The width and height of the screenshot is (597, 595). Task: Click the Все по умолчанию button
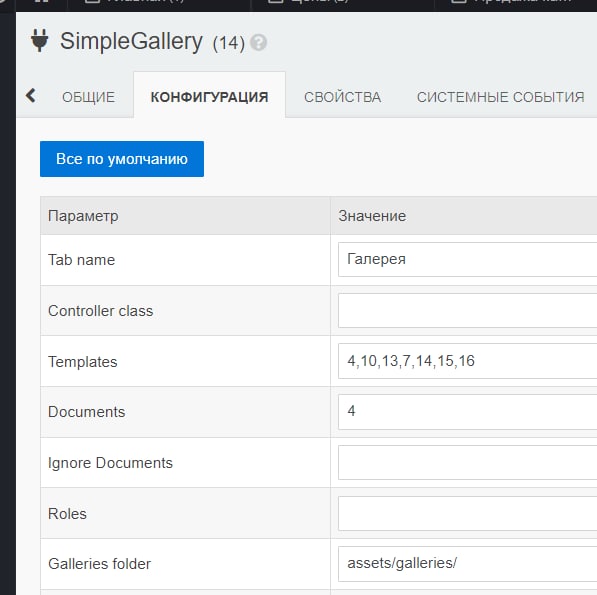pyautogui.click(x=122, y=159)
